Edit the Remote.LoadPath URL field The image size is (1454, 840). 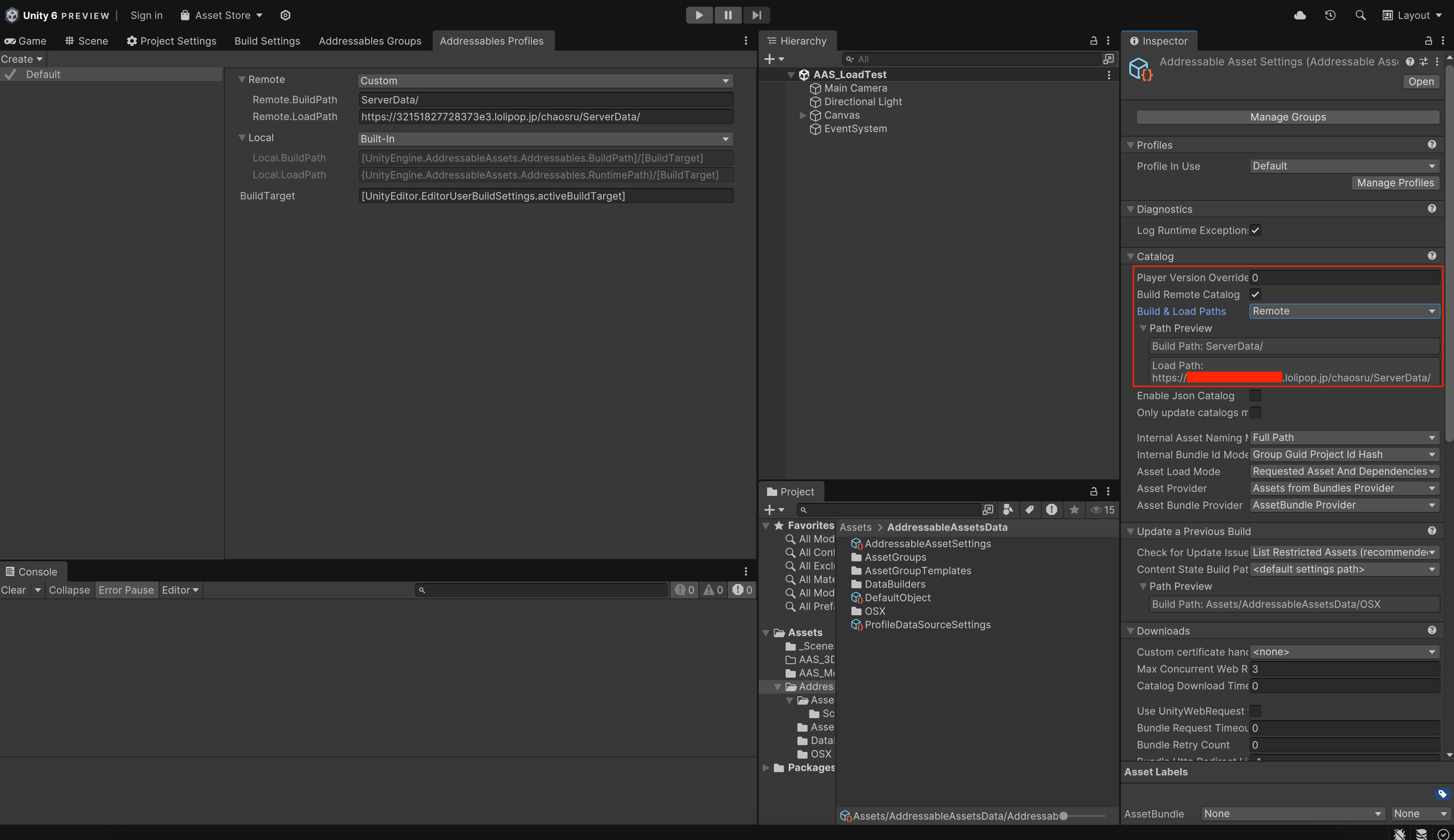[546, 116]
